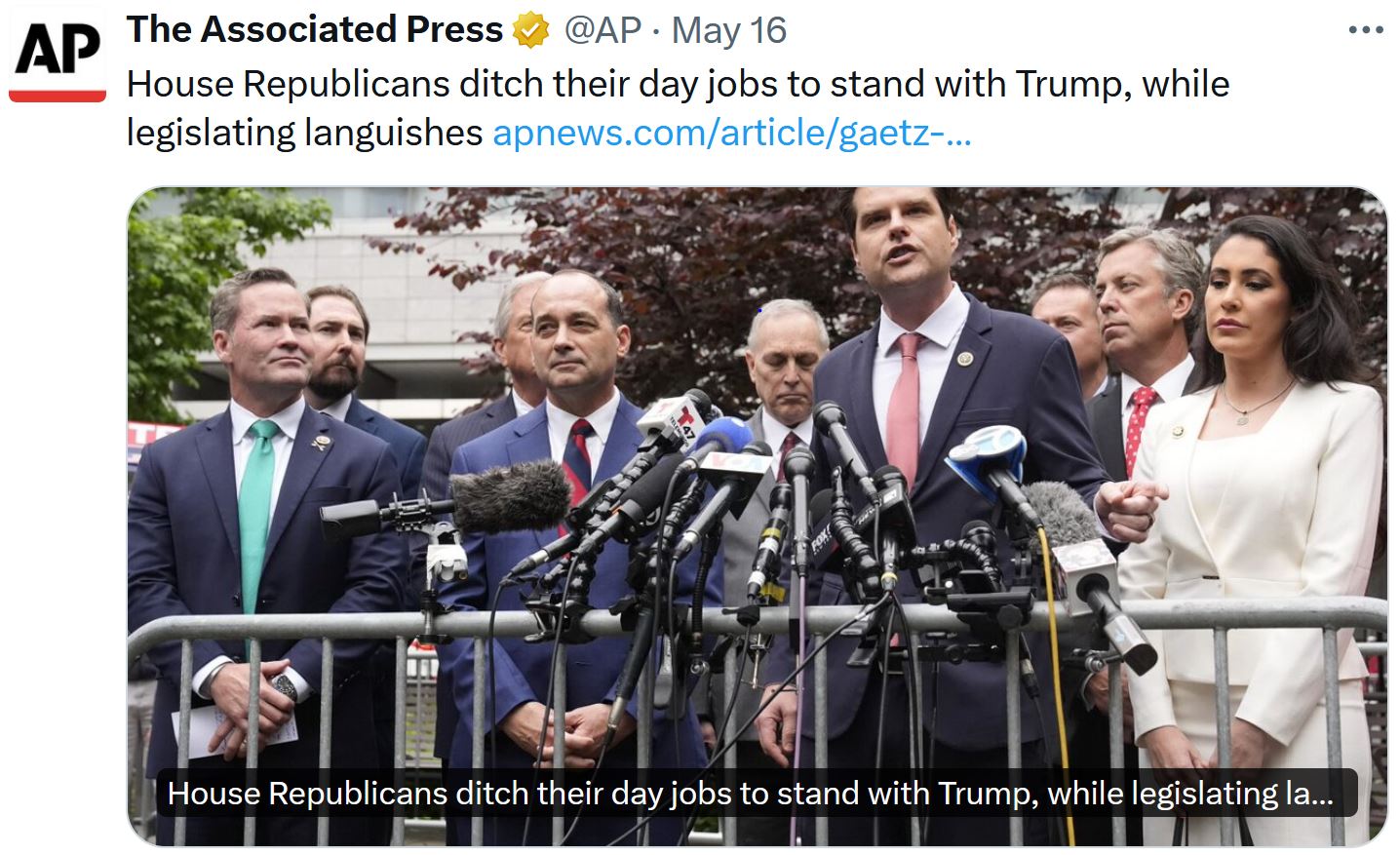
Task: Click the caption overlay on the photo
Action: [x=749, y=794]
